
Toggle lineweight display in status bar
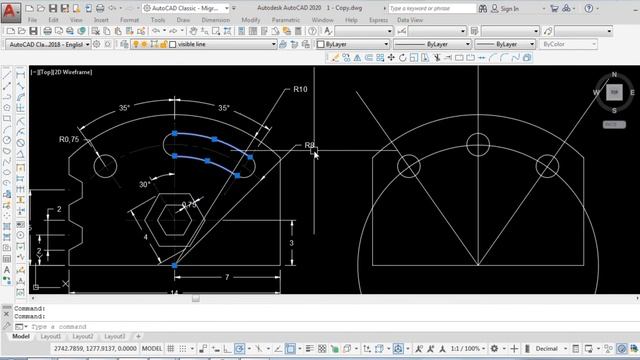(x=310, y=349)
